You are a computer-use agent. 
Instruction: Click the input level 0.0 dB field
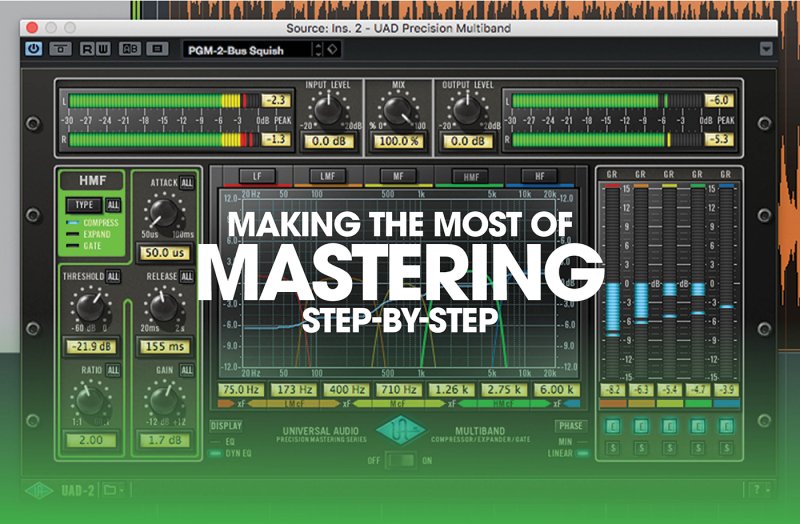pos(329,141)
